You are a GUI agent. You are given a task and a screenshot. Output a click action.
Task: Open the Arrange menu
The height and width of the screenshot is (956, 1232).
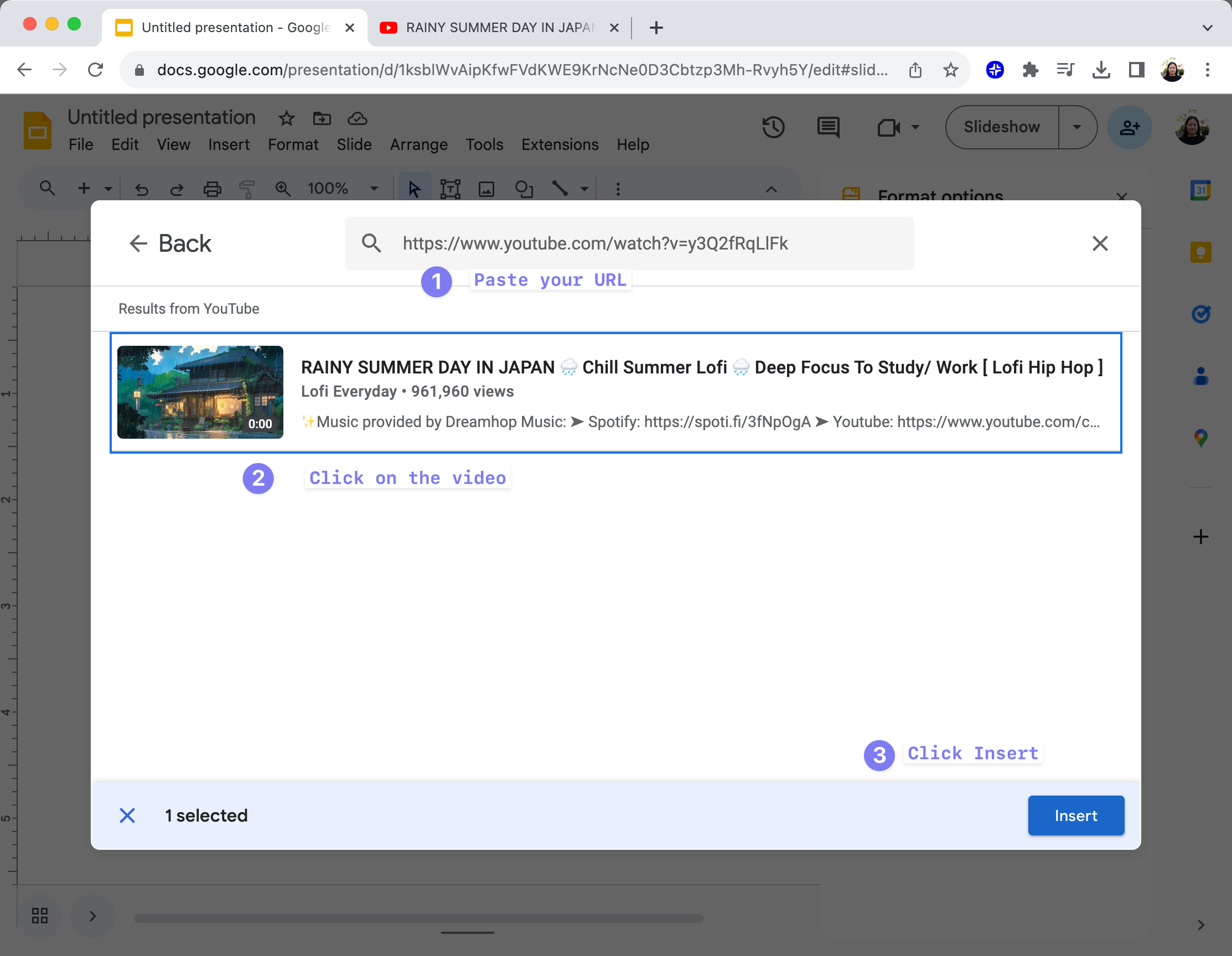pos(418,144)
